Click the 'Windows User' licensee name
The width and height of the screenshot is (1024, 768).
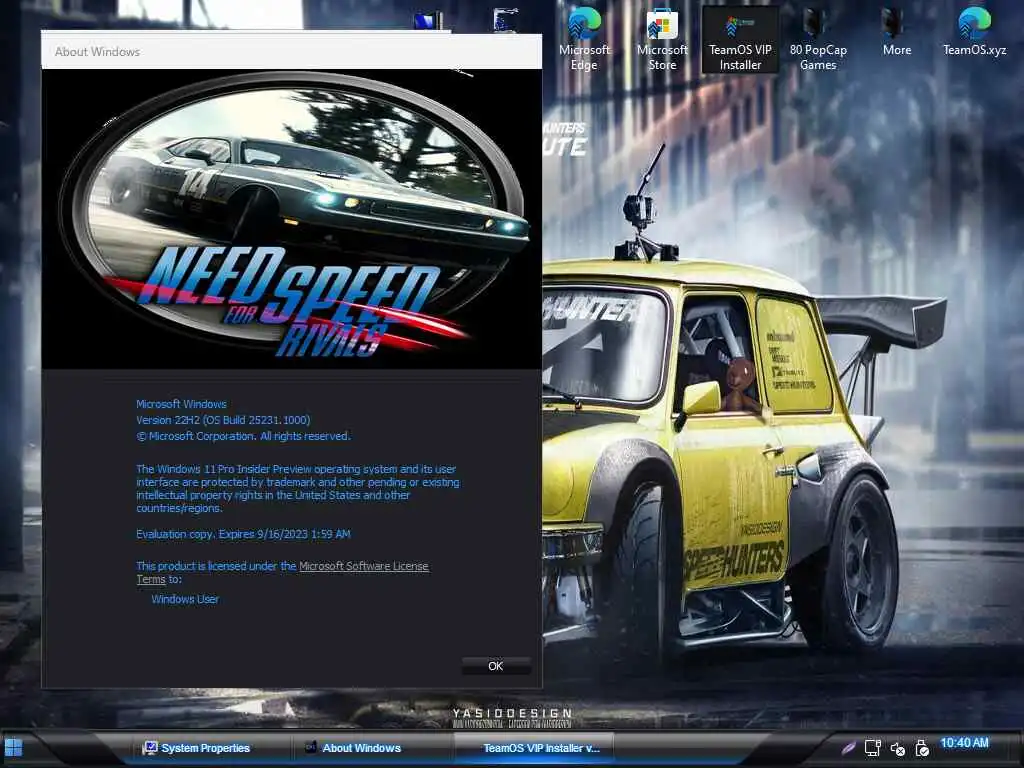click(185, 599)
